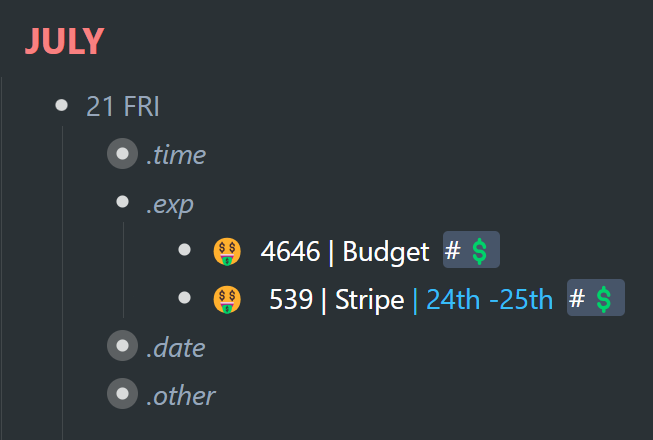This screenshot has width=653, height=440.
Task: Click the bullet before the 539 Stripe entry
Action: point(184,298)
